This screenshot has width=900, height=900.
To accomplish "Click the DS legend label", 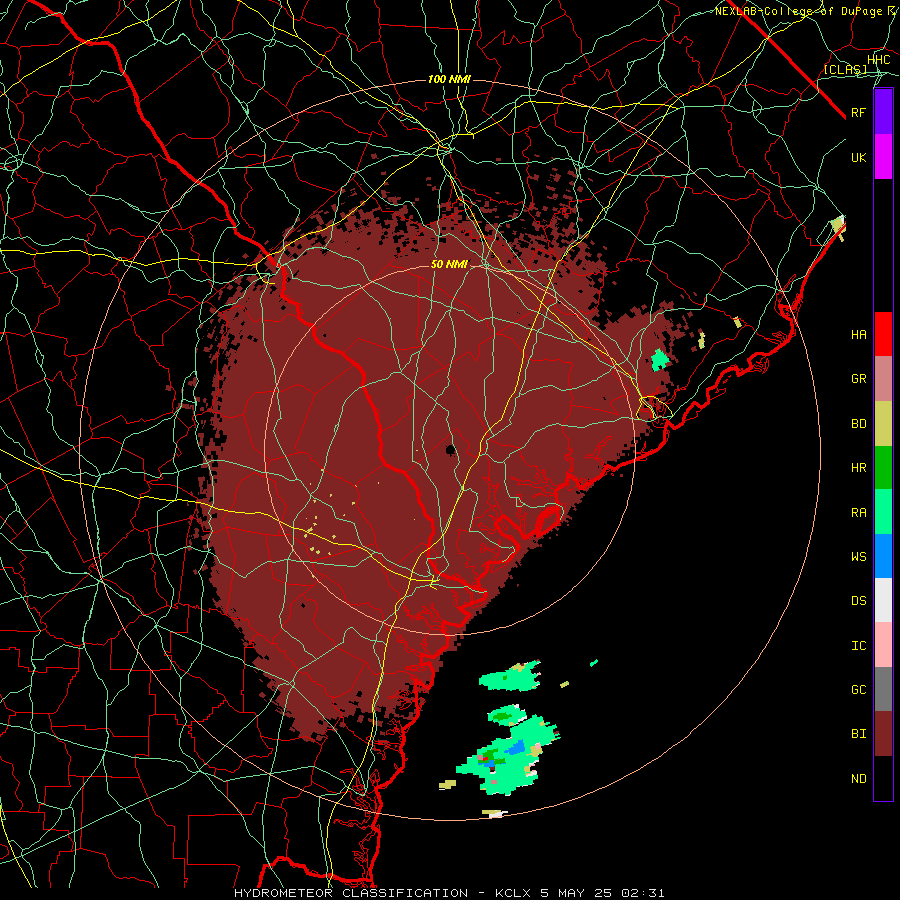I will coord(858,601).
